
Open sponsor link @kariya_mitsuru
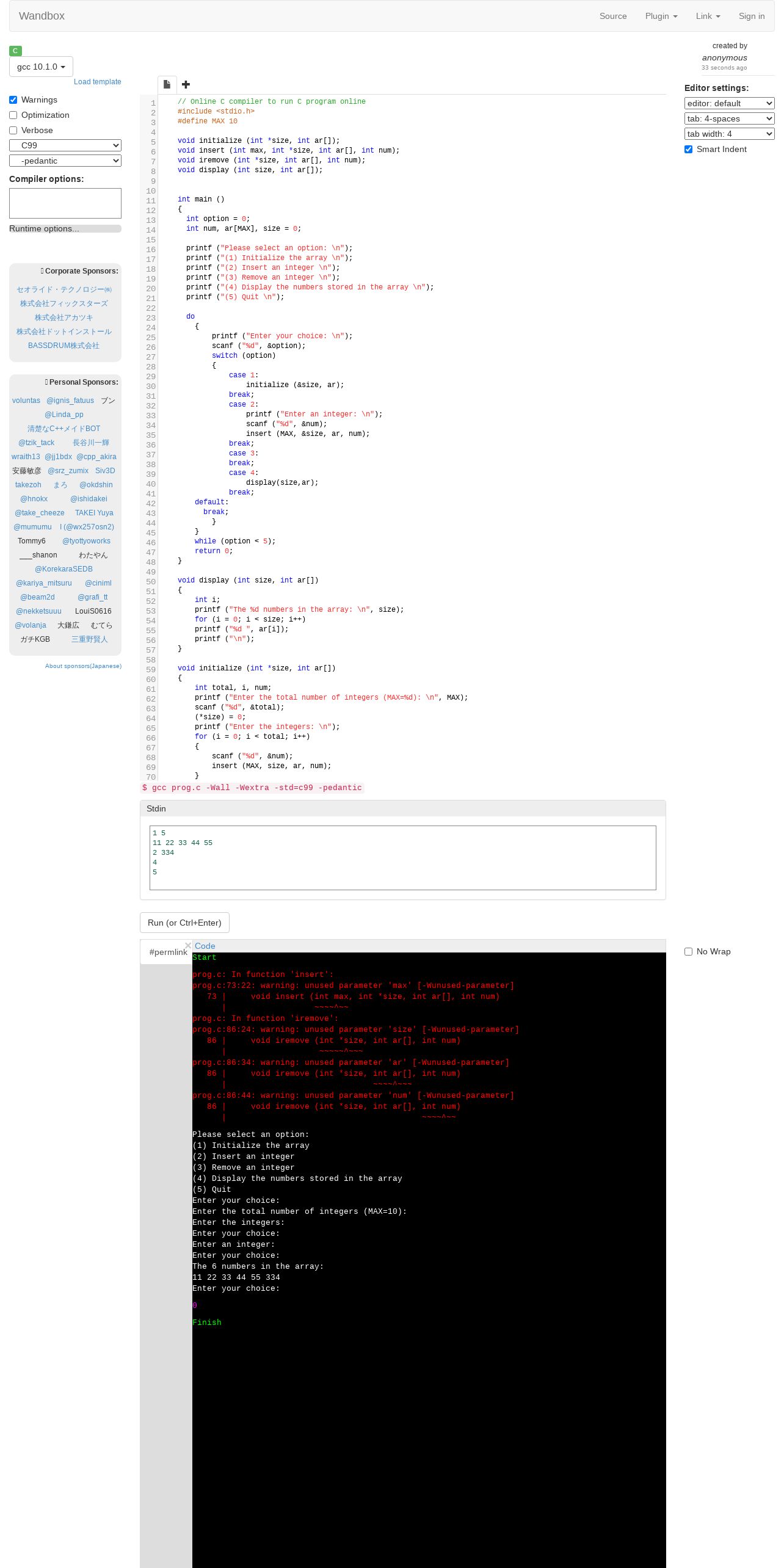pyautogui.click(x=44, y=583)
